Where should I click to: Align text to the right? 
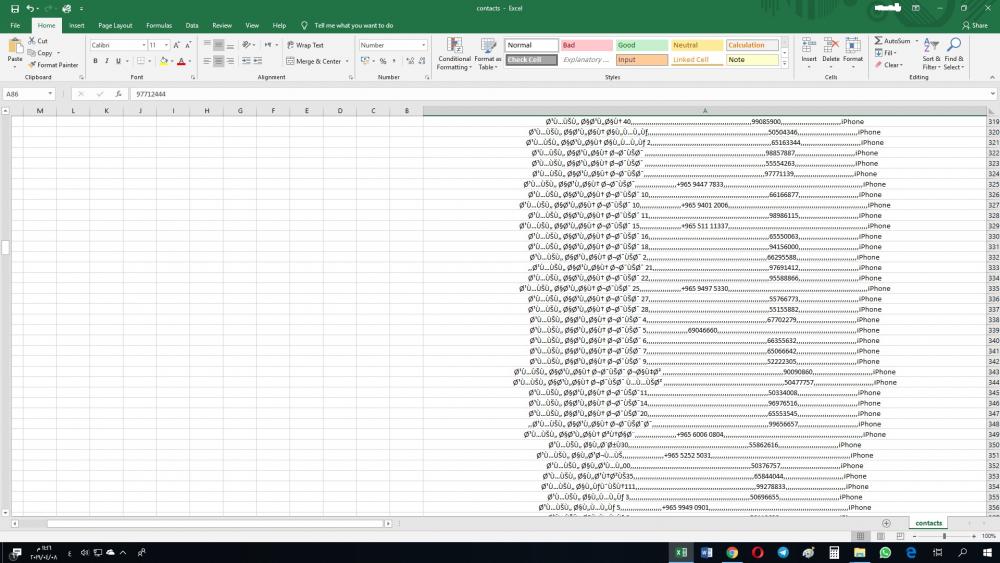pyautogui.click(x=230, y=61)
